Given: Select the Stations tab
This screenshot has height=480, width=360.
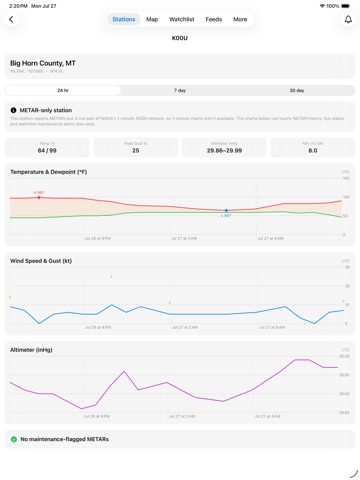Looking at the screenshot, I should click(x=124, y=19).
